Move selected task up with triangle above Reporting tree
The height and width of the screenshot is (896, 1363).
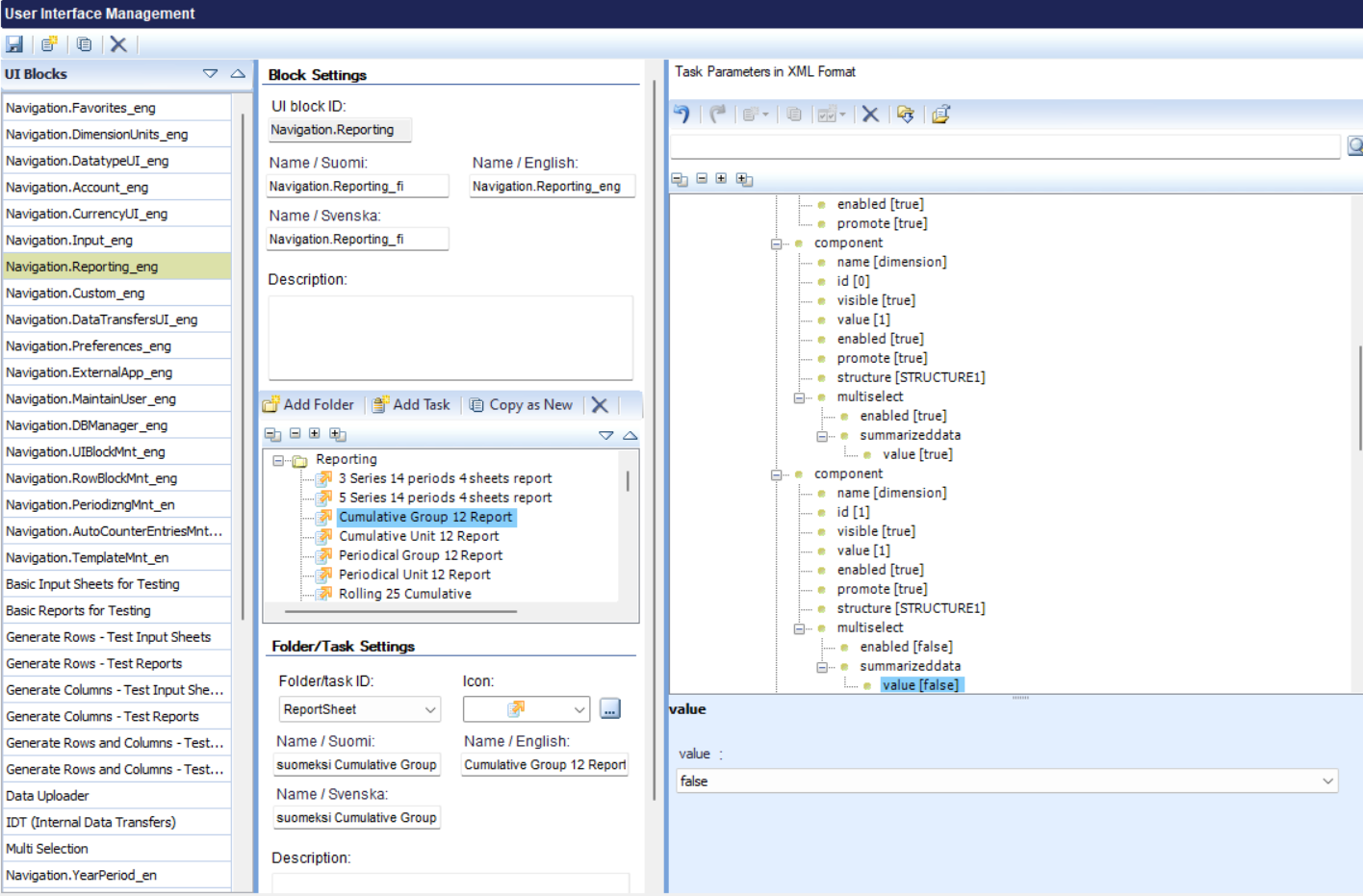tap(630, 435)
